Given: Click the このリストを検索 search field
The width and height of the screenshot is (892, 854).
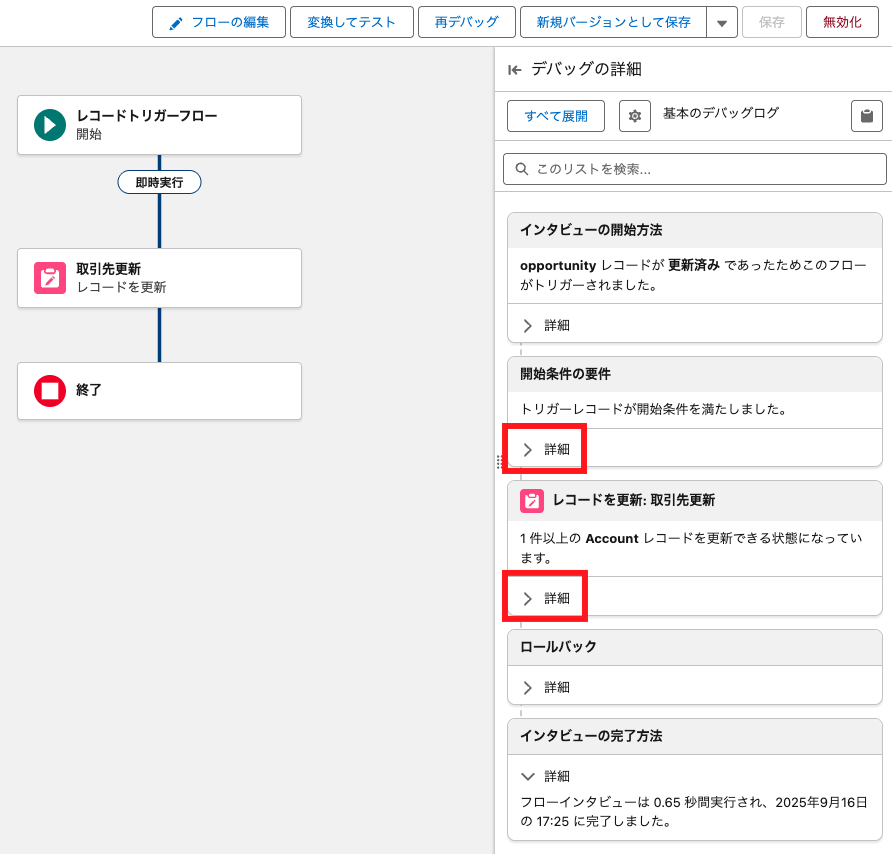Looking at the screenshot, I should [x=695, y=169].
